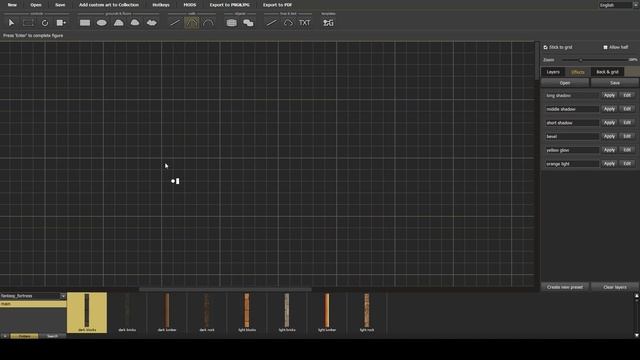This screenshot has width=640, height=360.
Task: Select the TXT text tool
Action: pos(304,23)
